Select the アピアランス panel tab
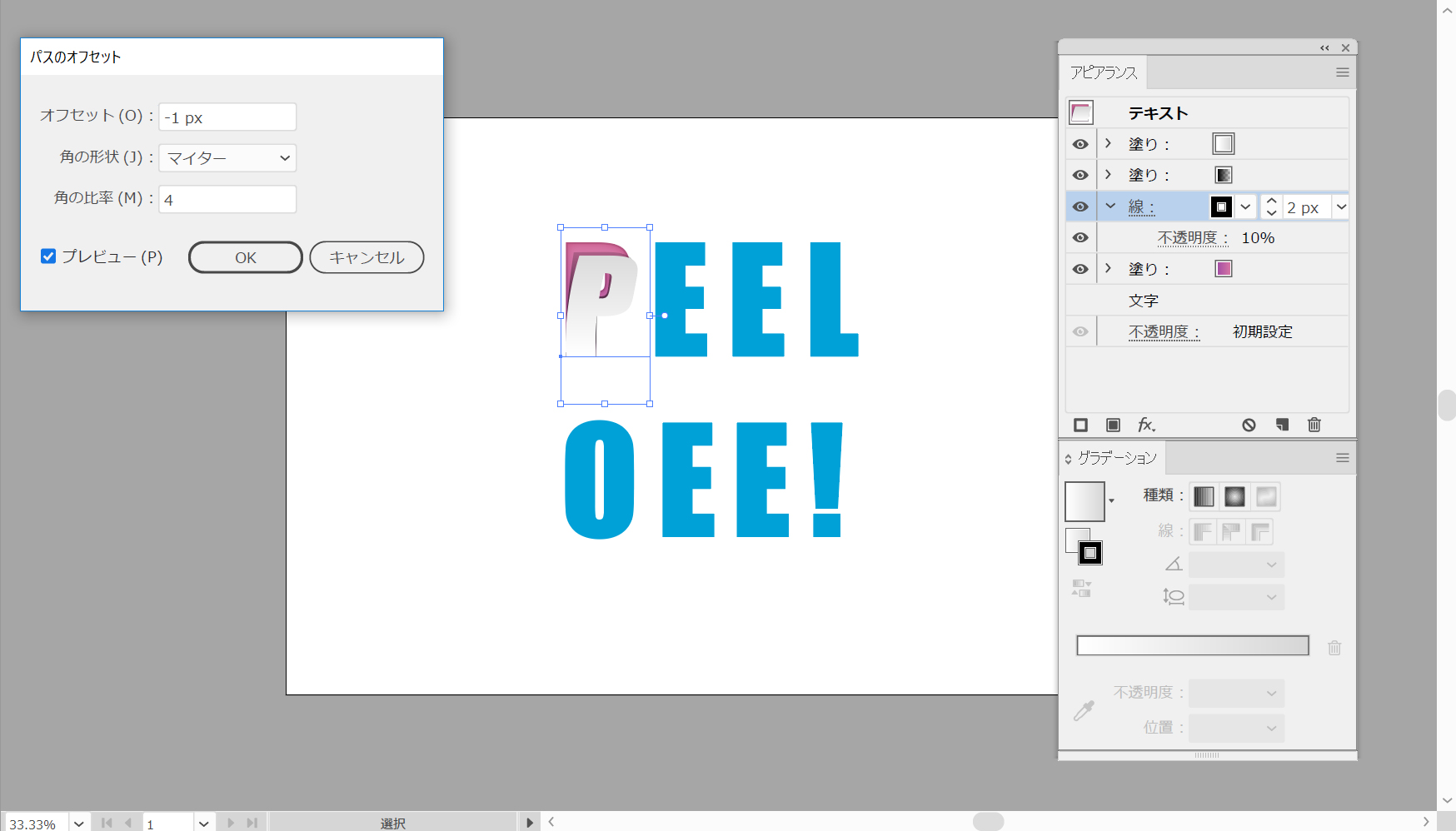Viewport: 1456px width, 831px height. pos(1104,72)
